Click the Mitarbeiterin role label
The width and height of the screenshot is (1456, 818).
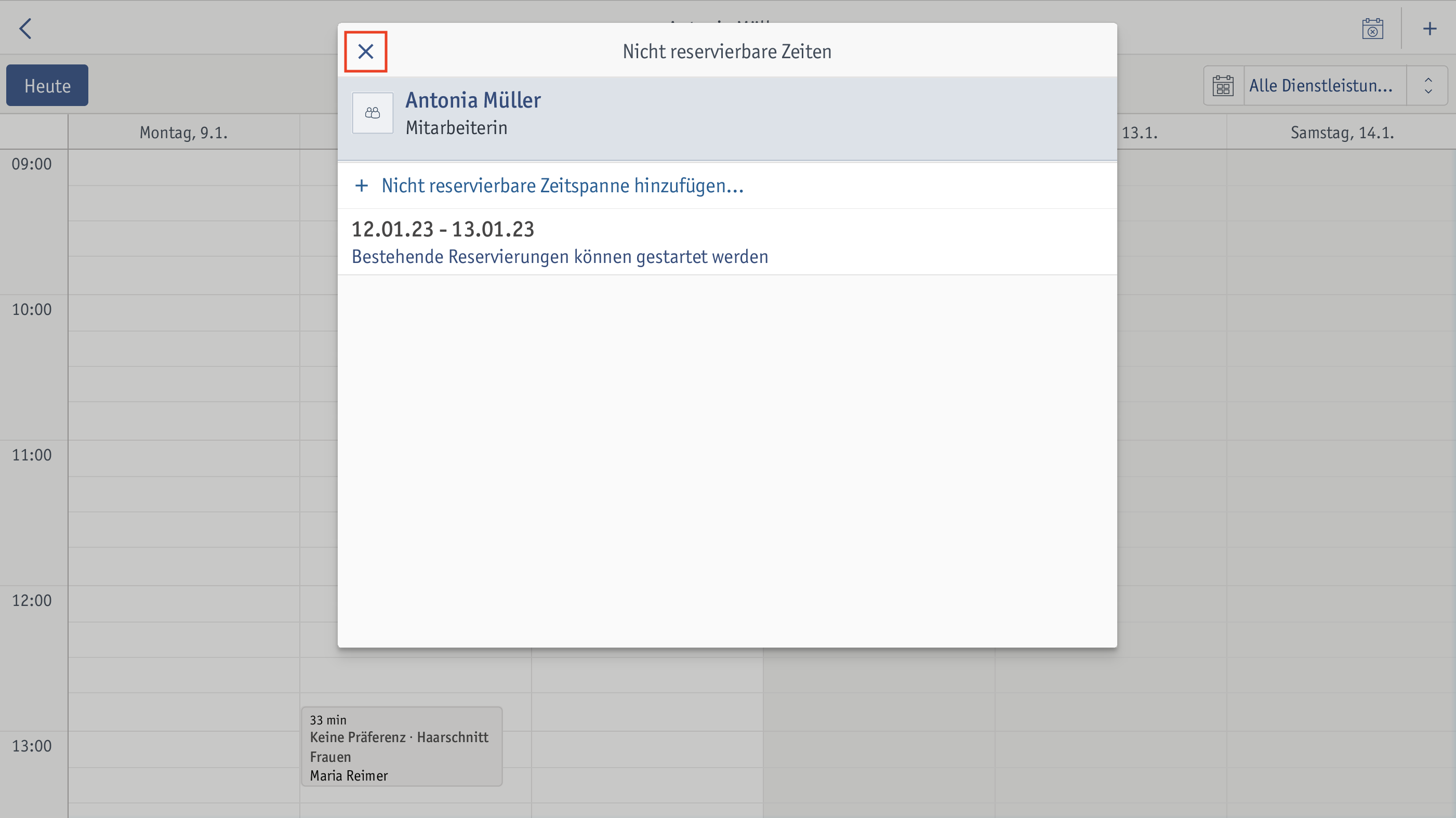pyautogui.click(x=456, y=128)
